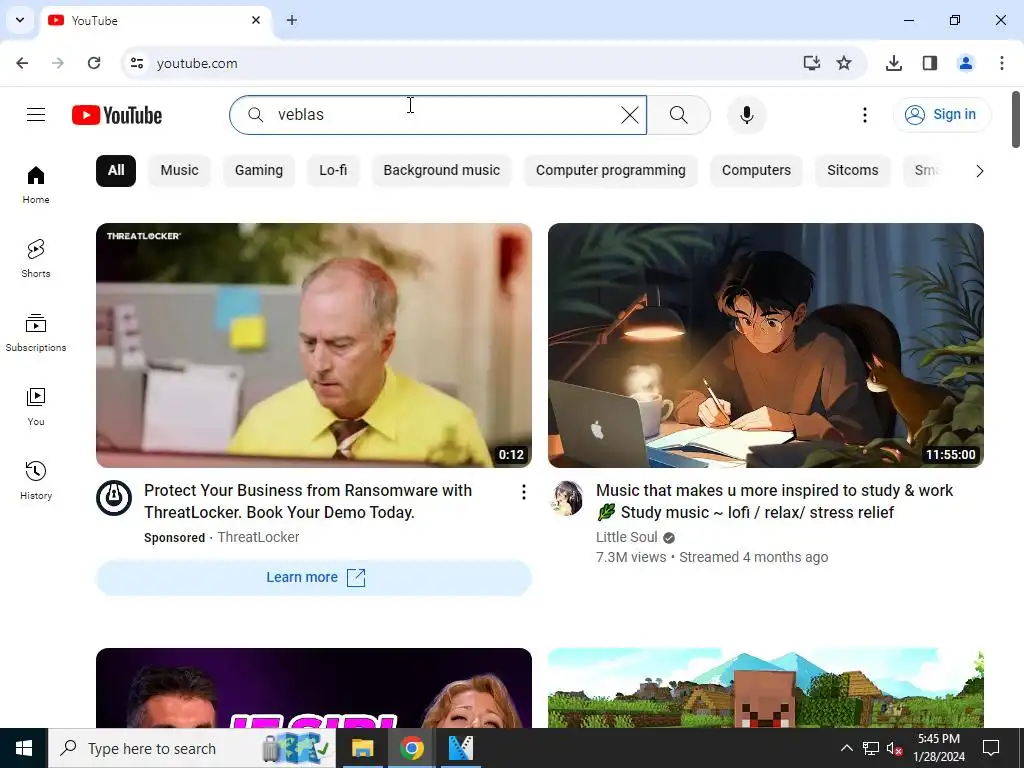Click the muted volume tray icon
This screenshot has width=1024, height=768.
894,748
